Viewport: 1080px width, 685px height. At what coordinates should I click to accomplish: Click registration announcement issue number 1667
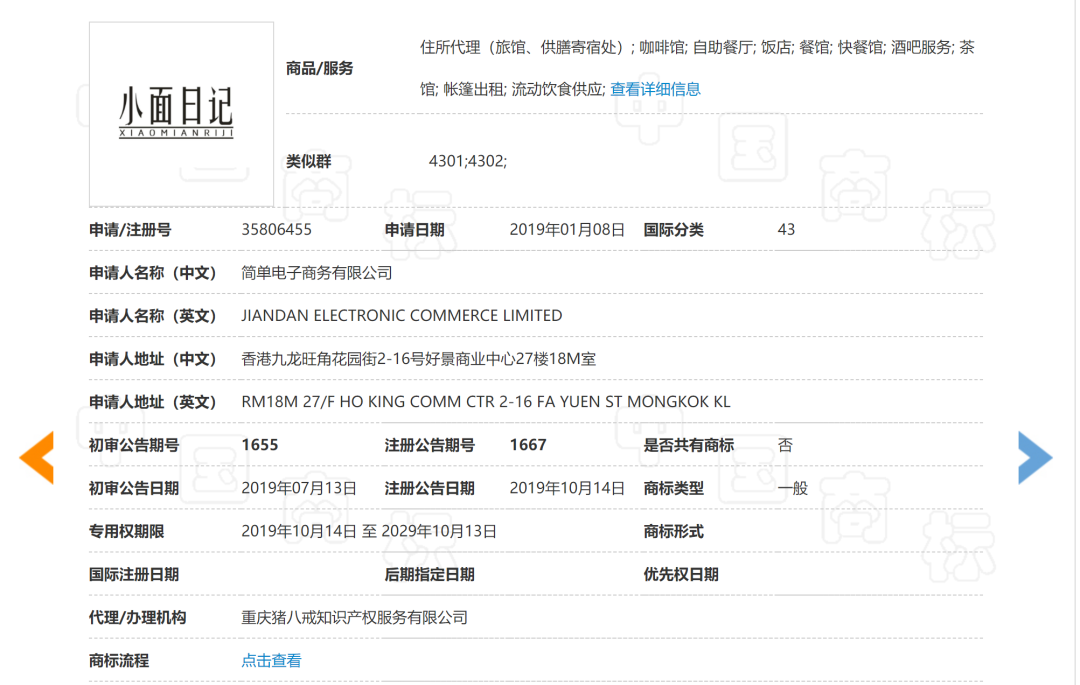(528, 445)
